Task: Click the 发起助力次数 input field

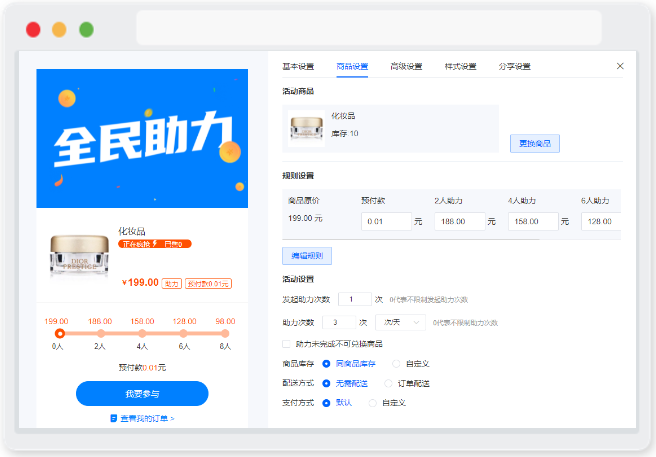Action: (355, 299)
